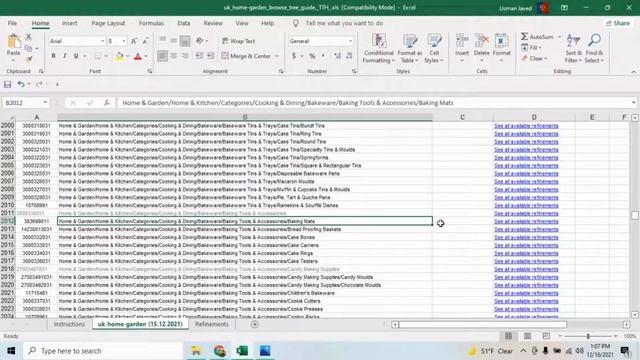Click Increase Font Size icon
This screenshot has height=360, width=640.
pyautogui.click(x=134, y=41)
